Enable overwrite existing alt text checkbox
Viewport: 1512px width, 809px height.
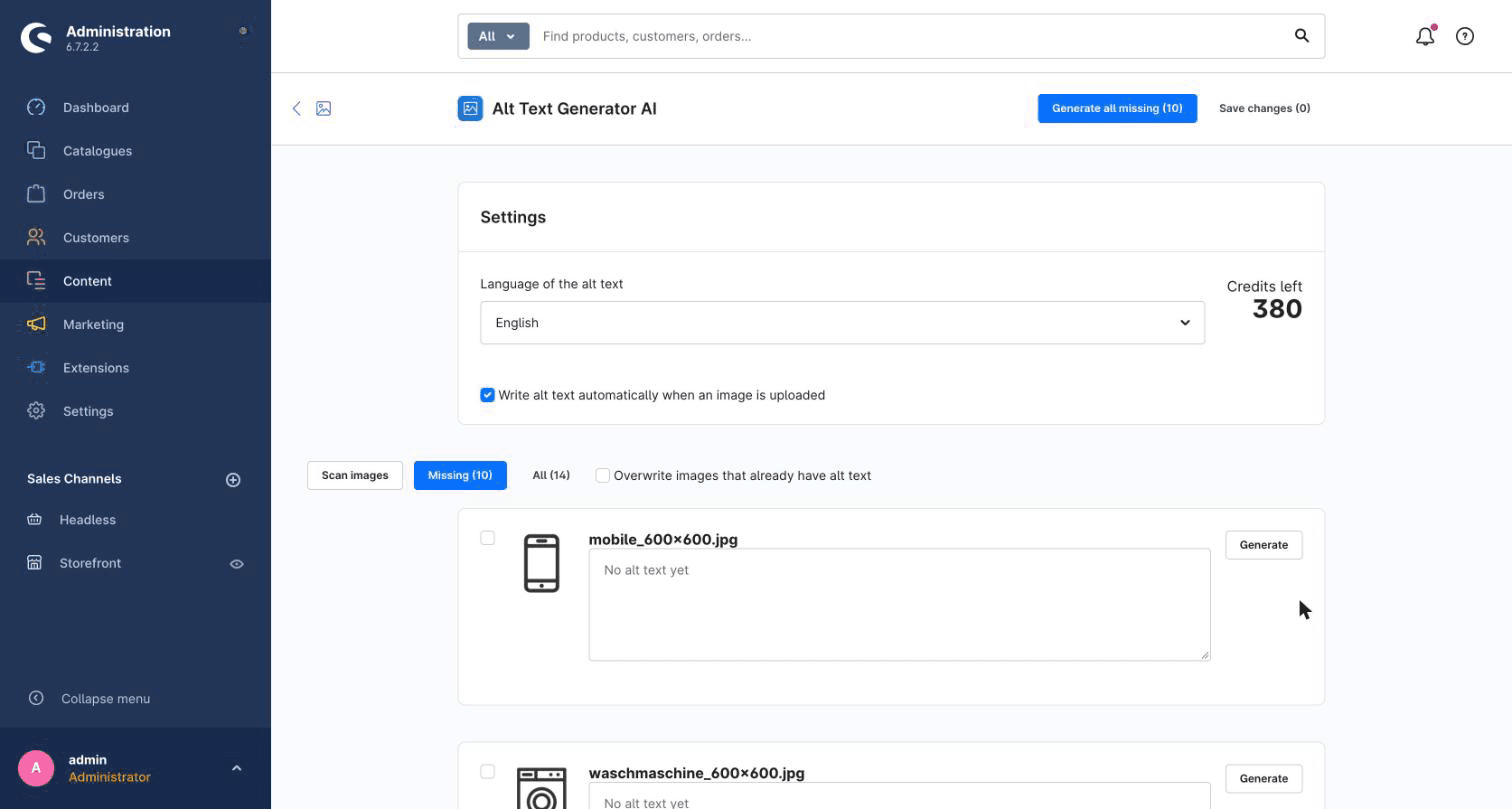click(x=602, y=475)
